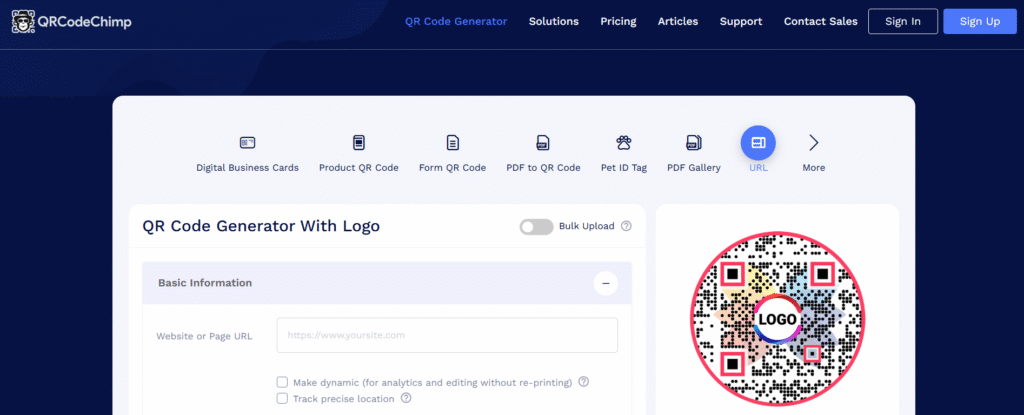Open help icon beside Track precise location
Screen dimensions: 1024x415
(406, 398)
